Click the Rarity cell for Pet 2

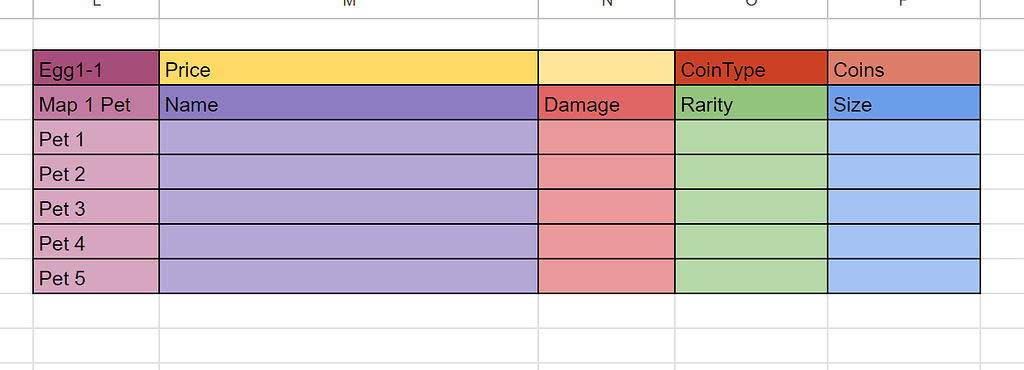coord(751,172)
